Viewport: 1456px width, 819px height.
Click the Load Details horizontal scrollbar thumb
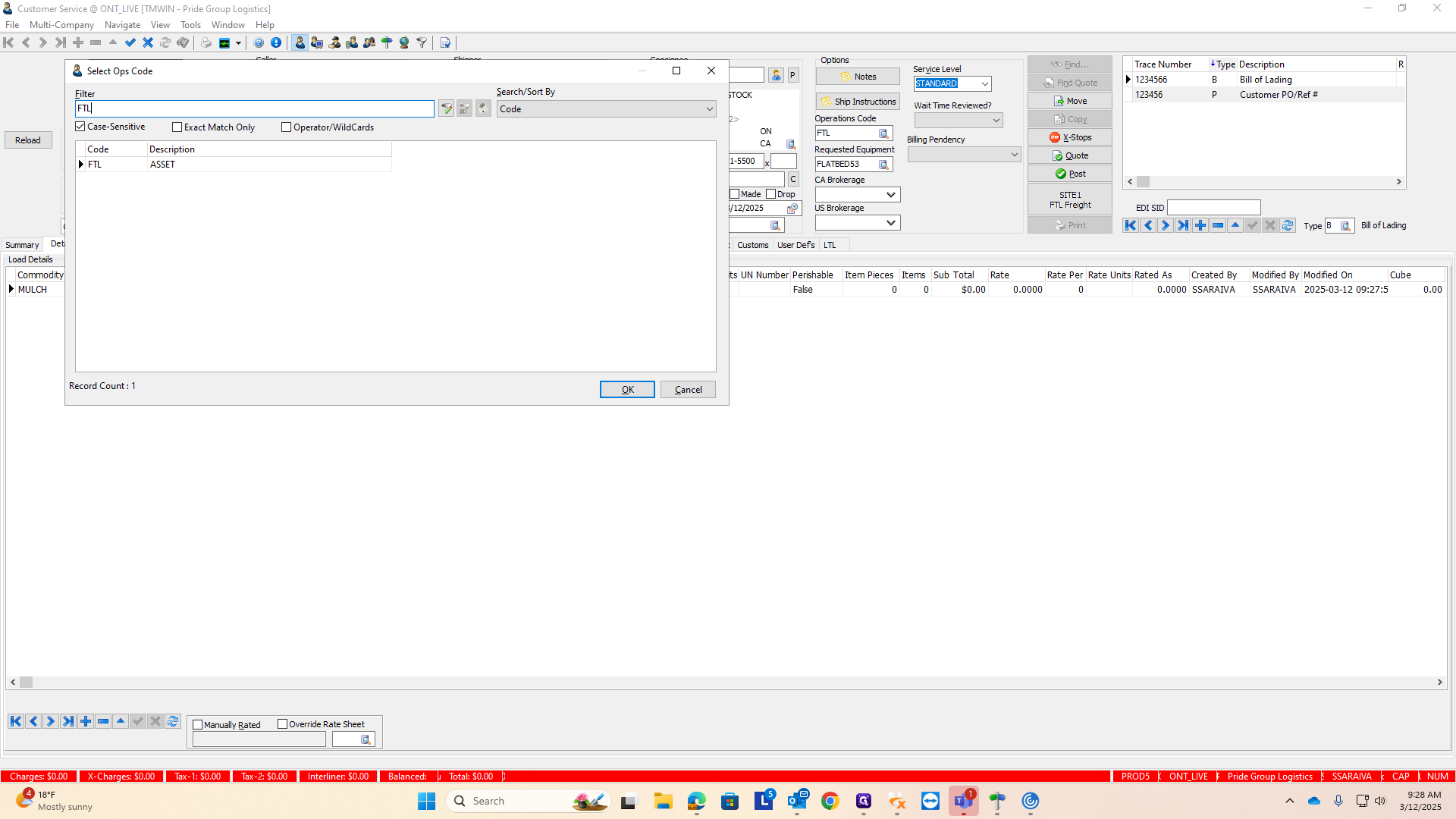[x=27, y=682]
